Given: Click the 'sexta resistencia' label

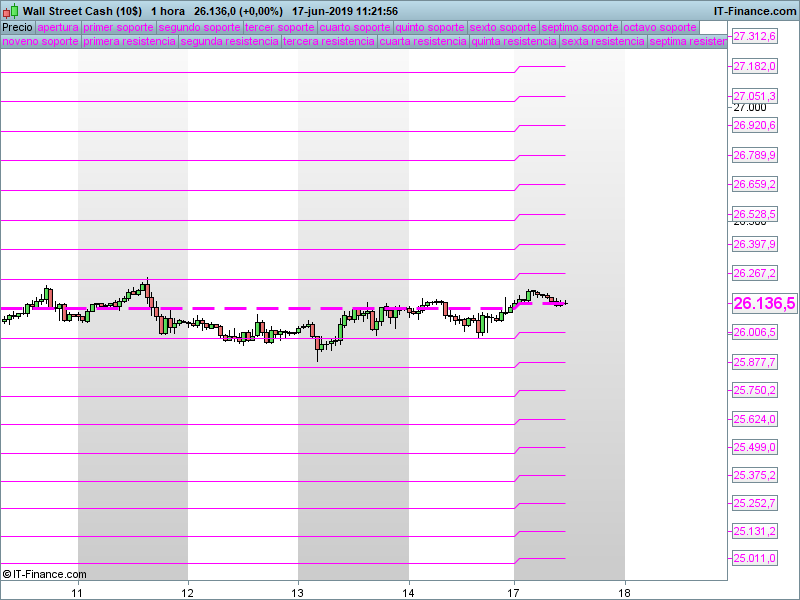Looking at the screenshot, I should pos(603,42).
